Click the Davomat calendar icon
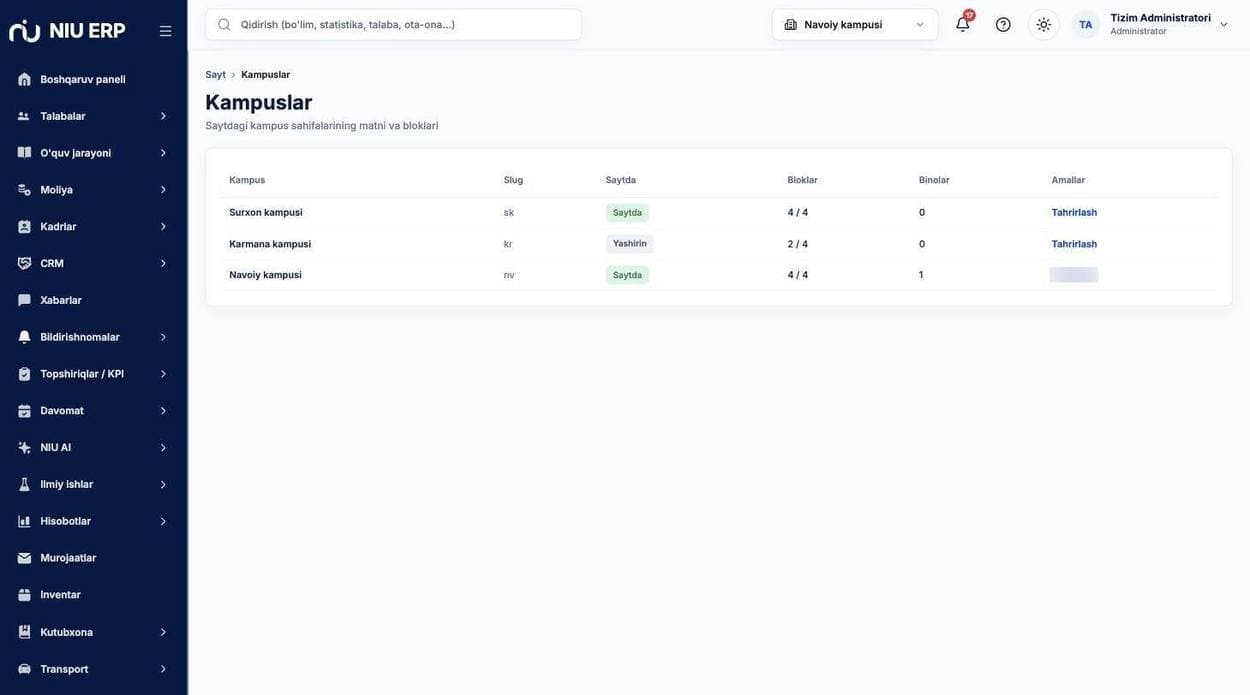 (x=24, y=411)
